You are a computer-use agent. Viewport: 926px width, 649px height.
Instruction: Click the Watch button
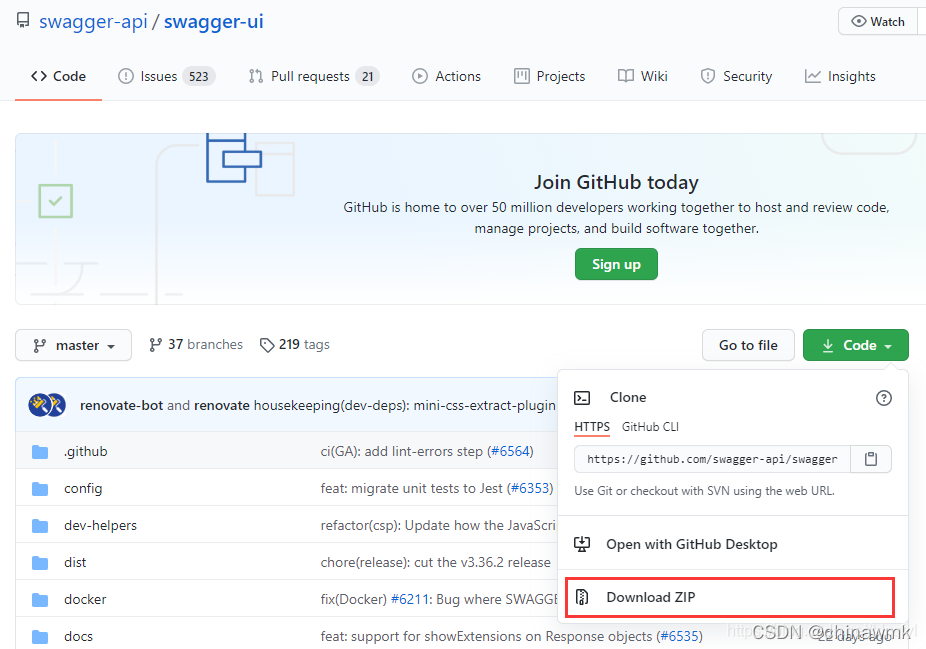[x=878, y=22]
